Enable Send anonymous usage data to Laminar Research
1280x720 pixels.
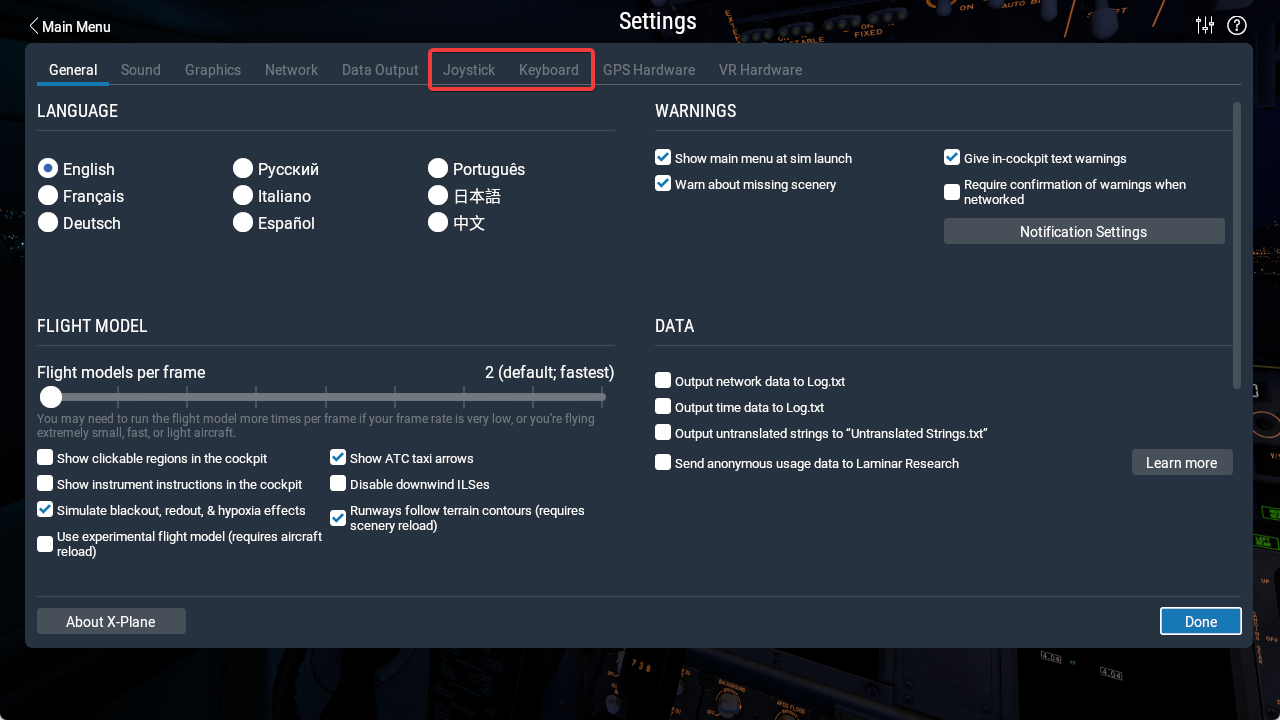point(662,462)
